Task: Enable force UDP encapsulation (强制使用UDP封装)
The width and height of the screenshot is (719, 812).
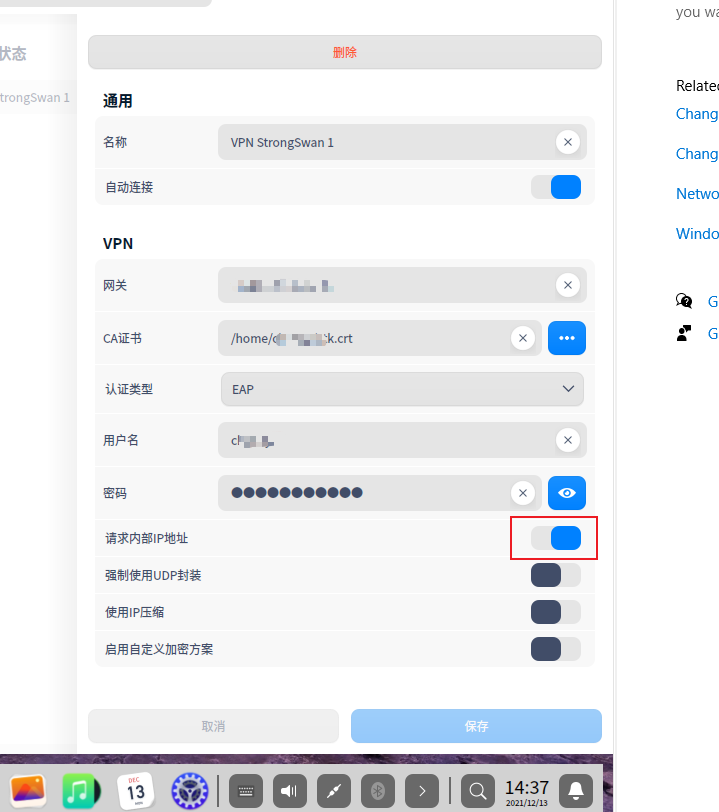Action: [556, 575]
